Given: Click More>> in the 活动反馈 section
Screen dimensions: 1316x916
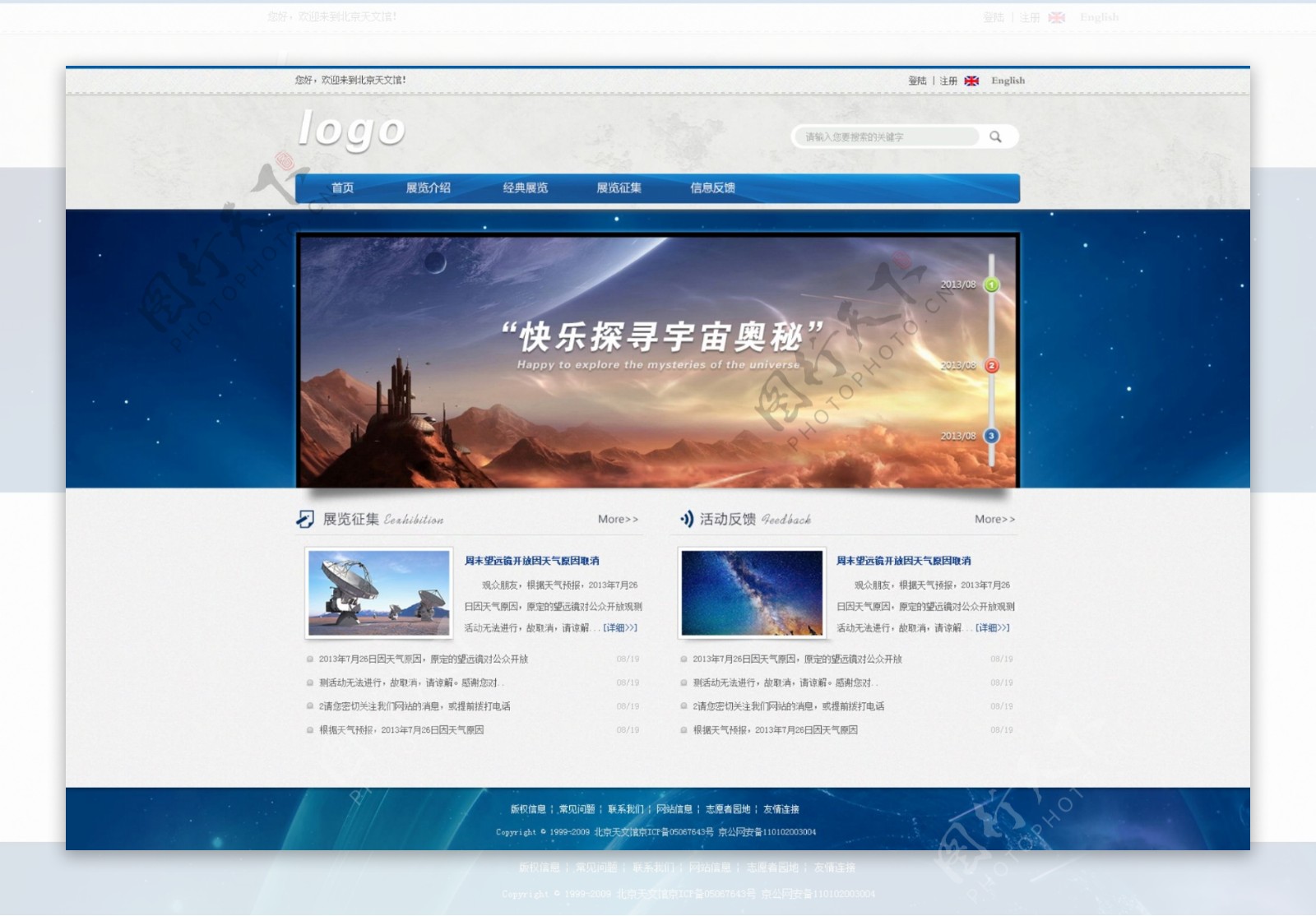Looking at the screenshot, I should pyautogui.click(x=994, y=519).
